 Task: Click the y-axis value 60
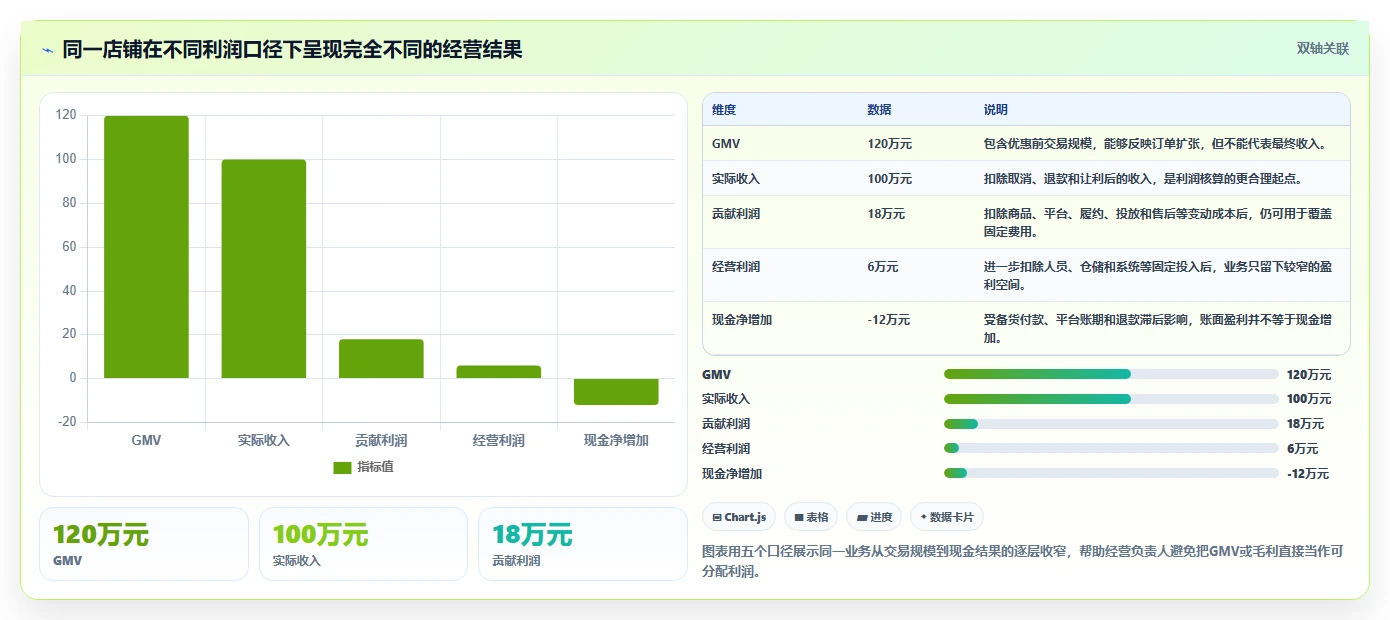click(x=69, y=247)
